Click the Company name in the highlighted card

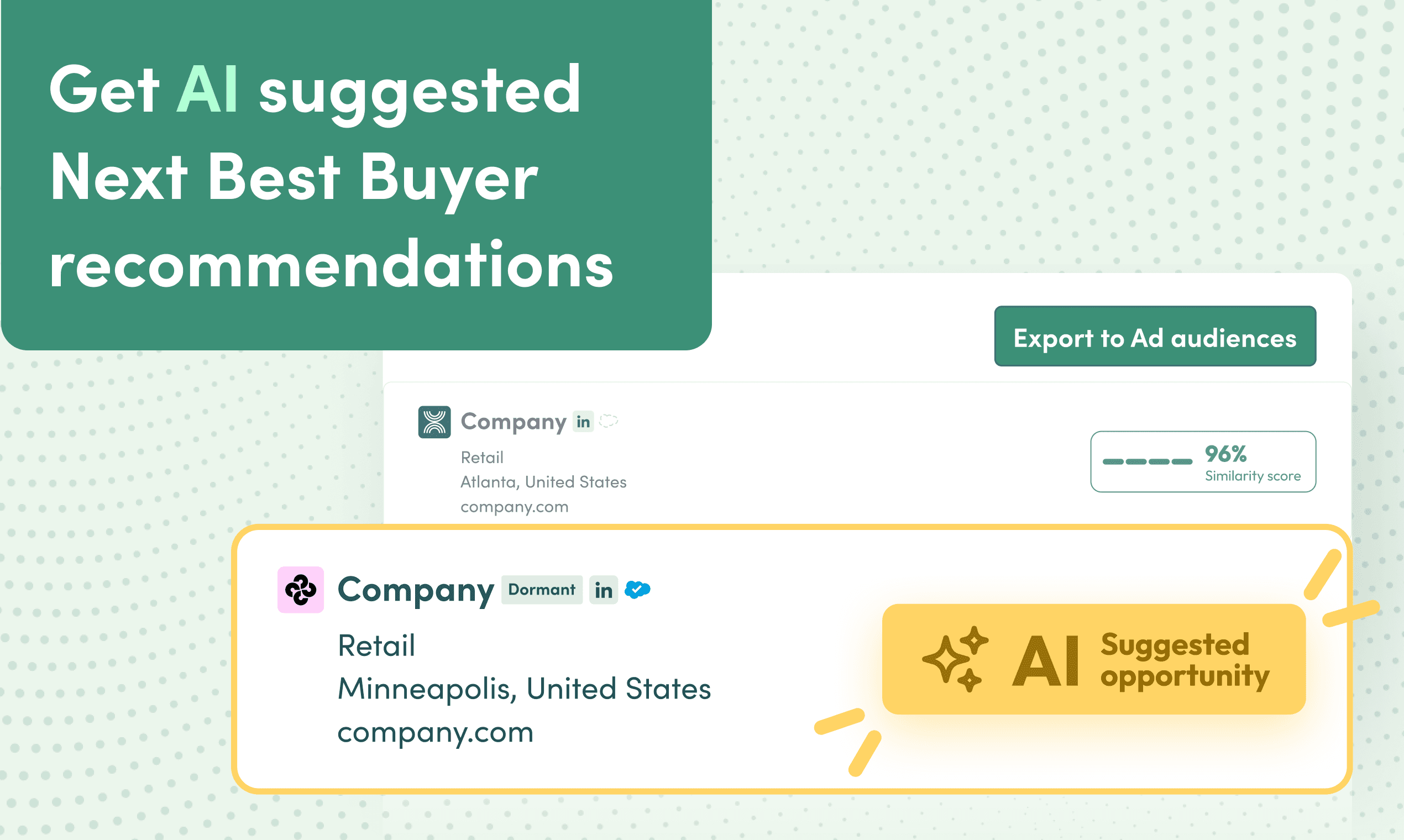416,590
